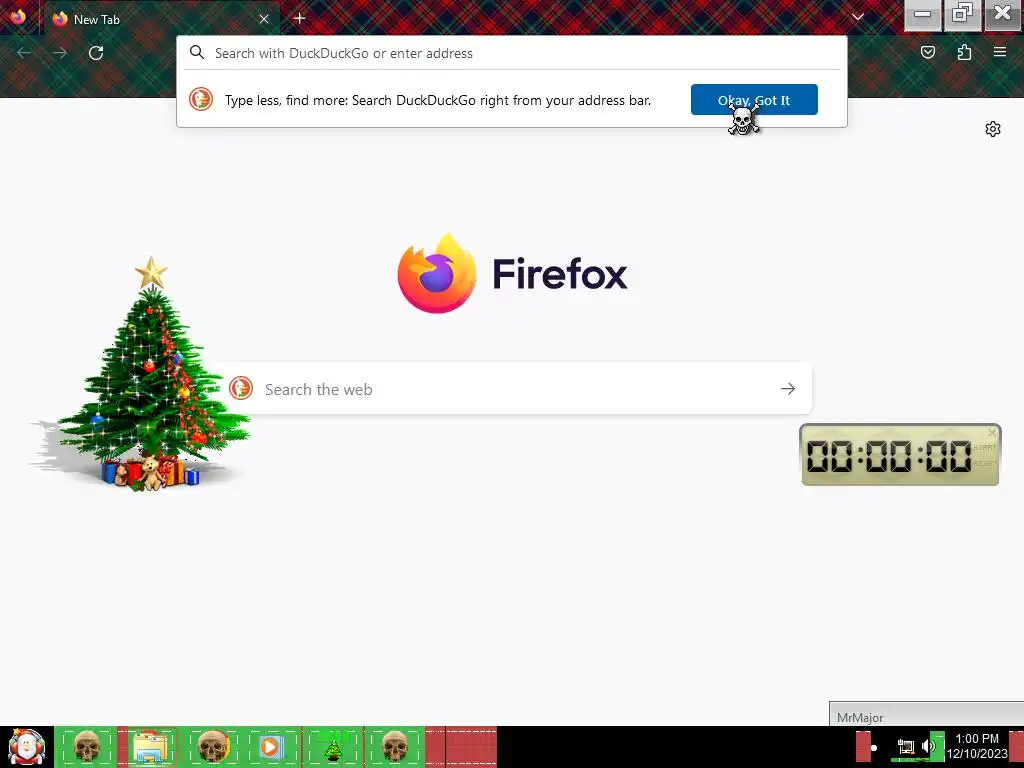1024x768 pixels.
Task: Open a new tab with plus button
Action: pyautogui.click(x=300, y=19)
